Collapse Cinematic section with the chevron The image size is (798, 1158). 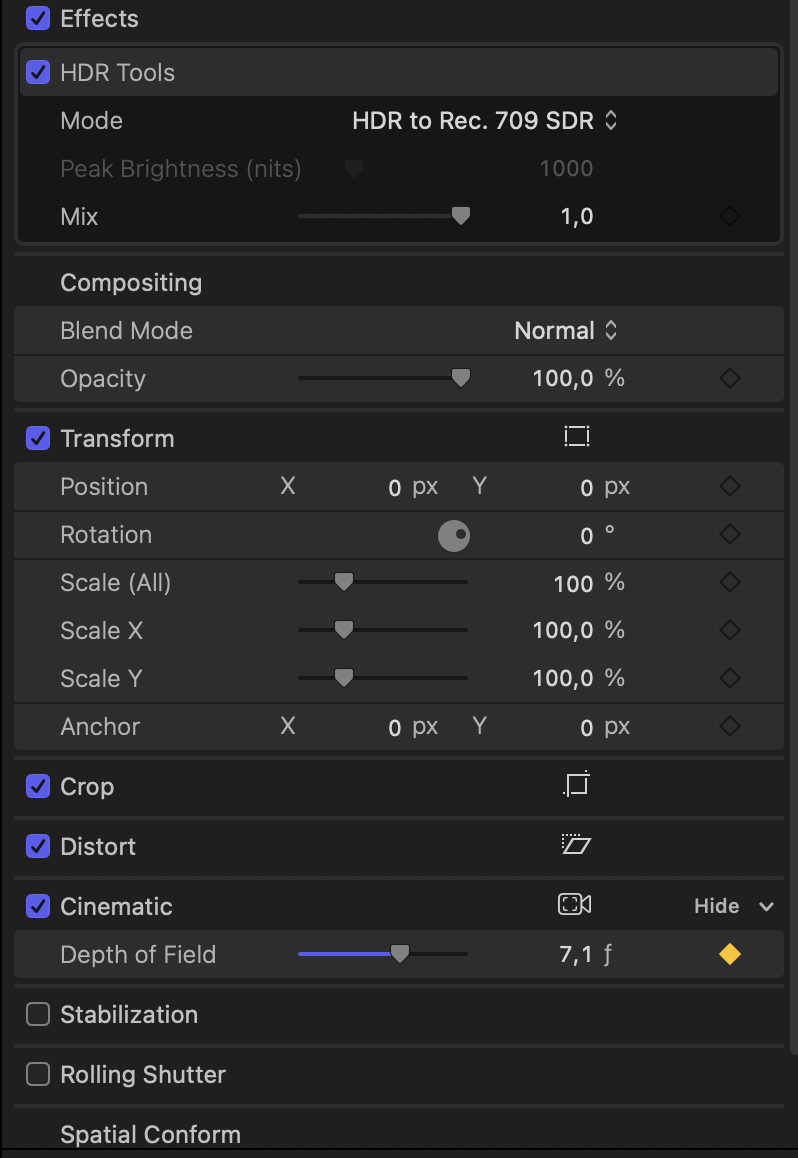tap(767, 907)
